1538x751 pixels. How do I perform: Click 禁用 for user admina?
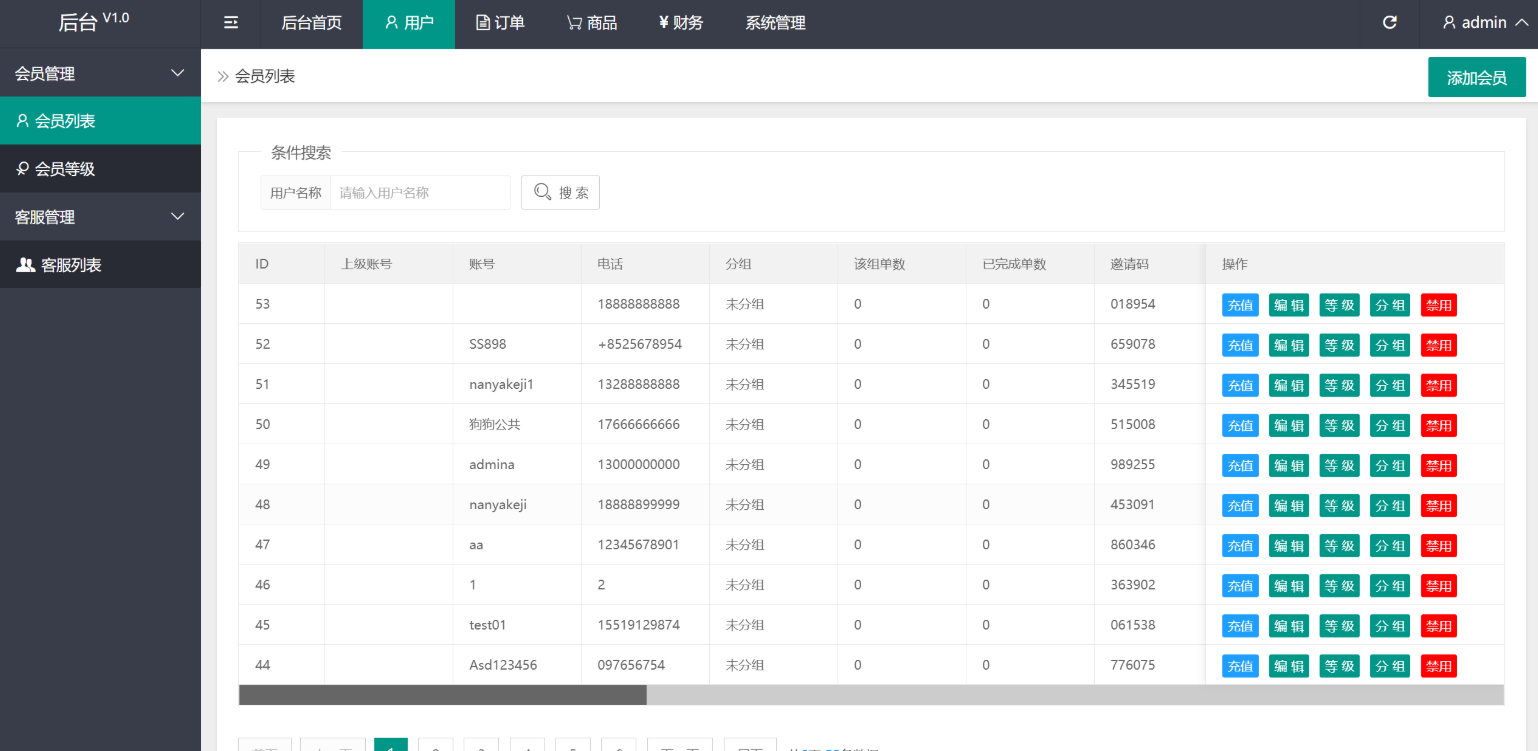click(x=1439, y=465)
